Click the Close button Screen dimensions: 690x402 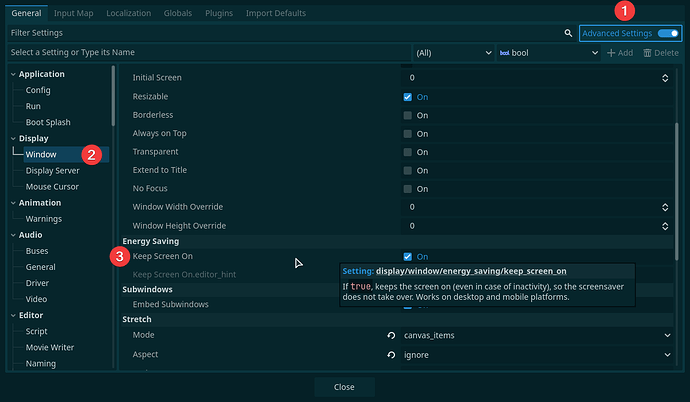(344, 387)
